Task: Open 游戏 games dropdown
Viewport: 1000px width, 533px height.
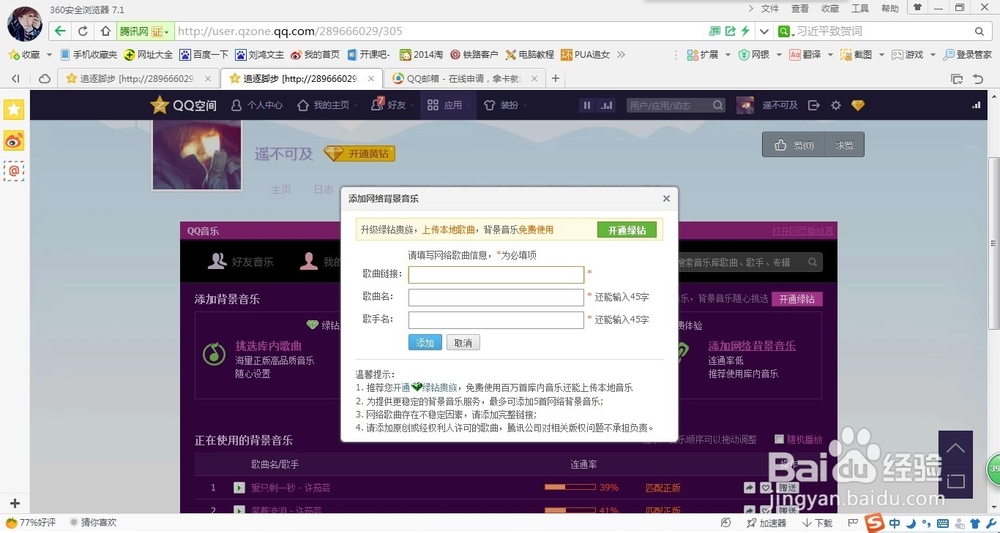Action: pos(913,55)
